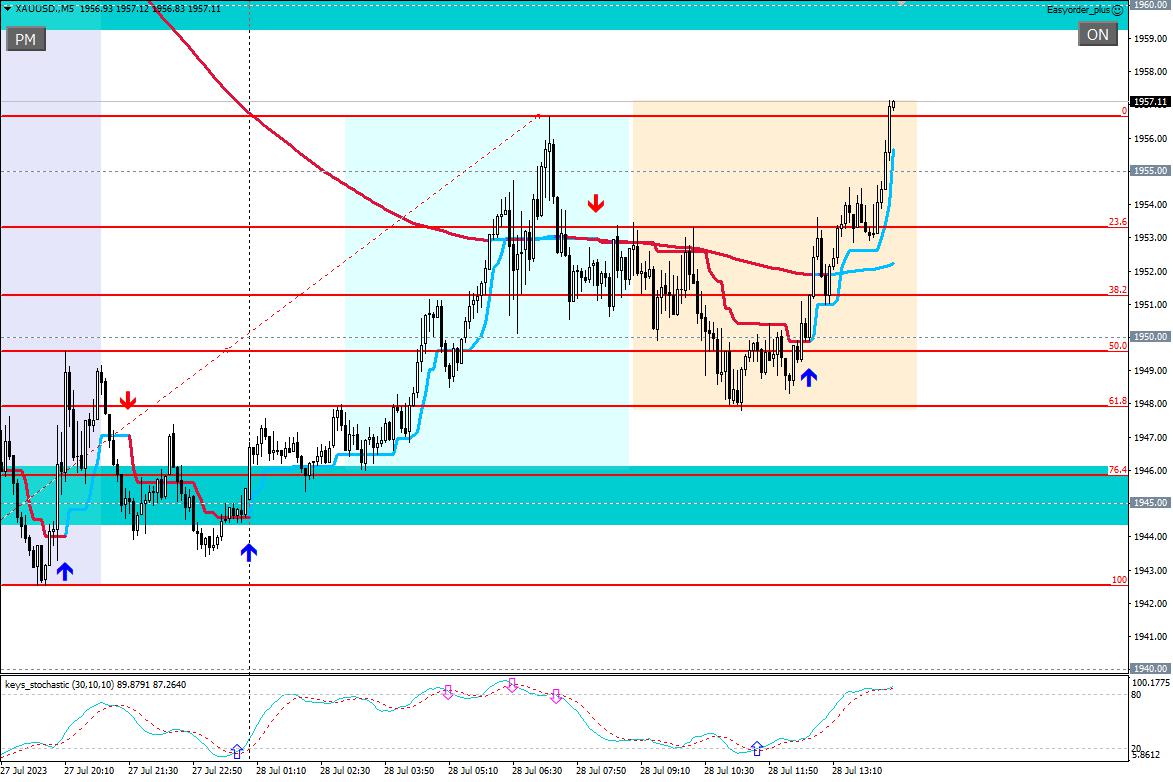Click the 28 Jul 06:30 time label
This screenshot has height=782, width=1173.
click(x=536, y=771)
